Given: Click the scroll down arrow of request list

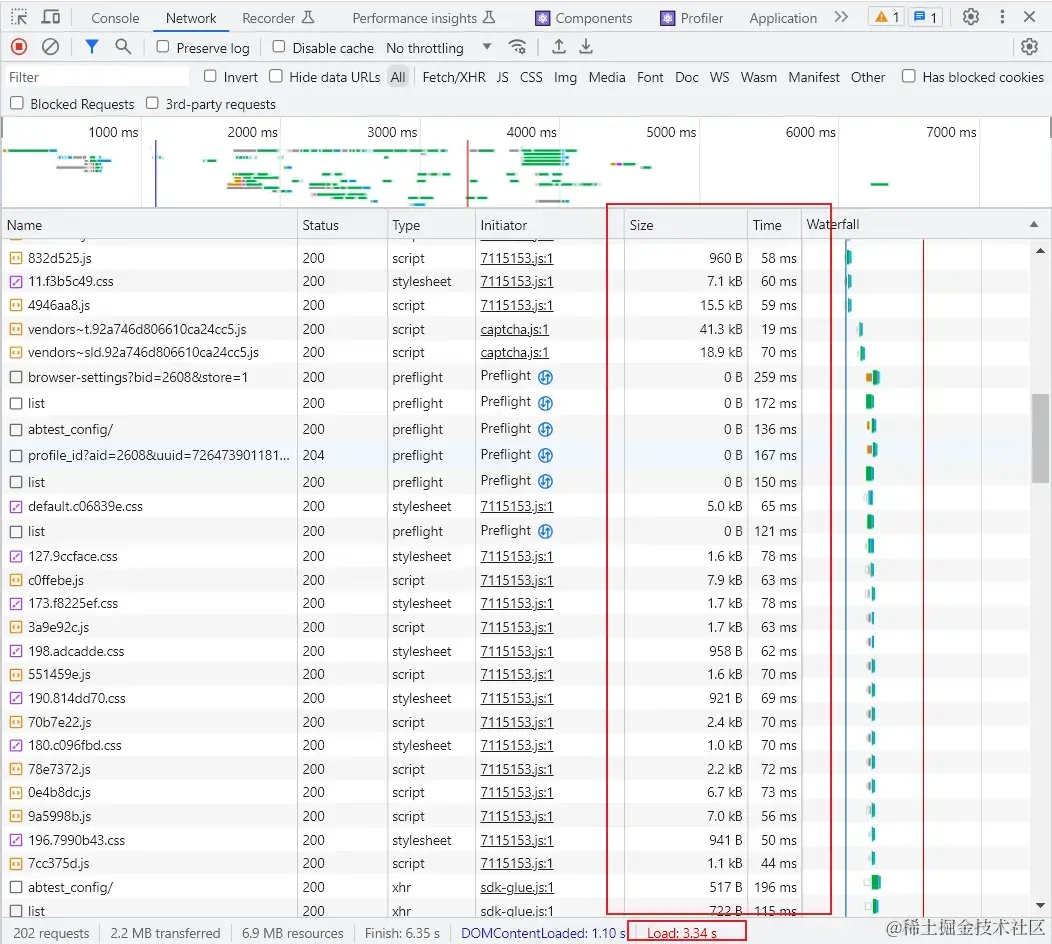Looking at the screenshot, I should point(1040,905).
